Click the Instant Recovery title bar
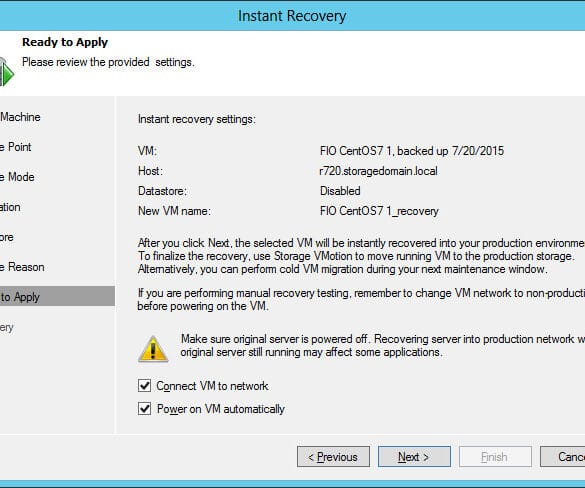585x488 pixels. point(292,16)
